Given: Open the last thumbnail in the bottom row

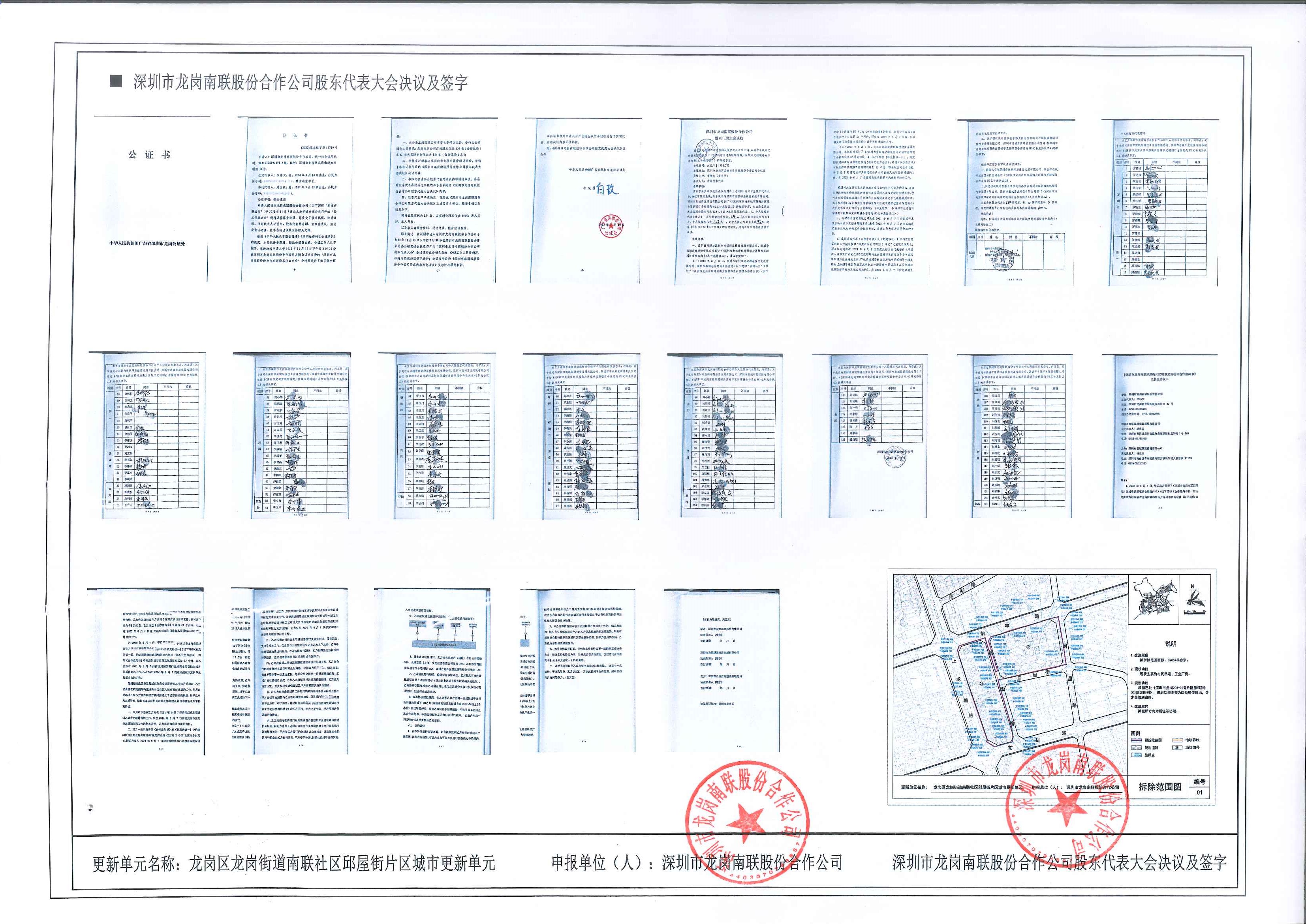Looking at the screenshot, I should (x=722, y=671).
